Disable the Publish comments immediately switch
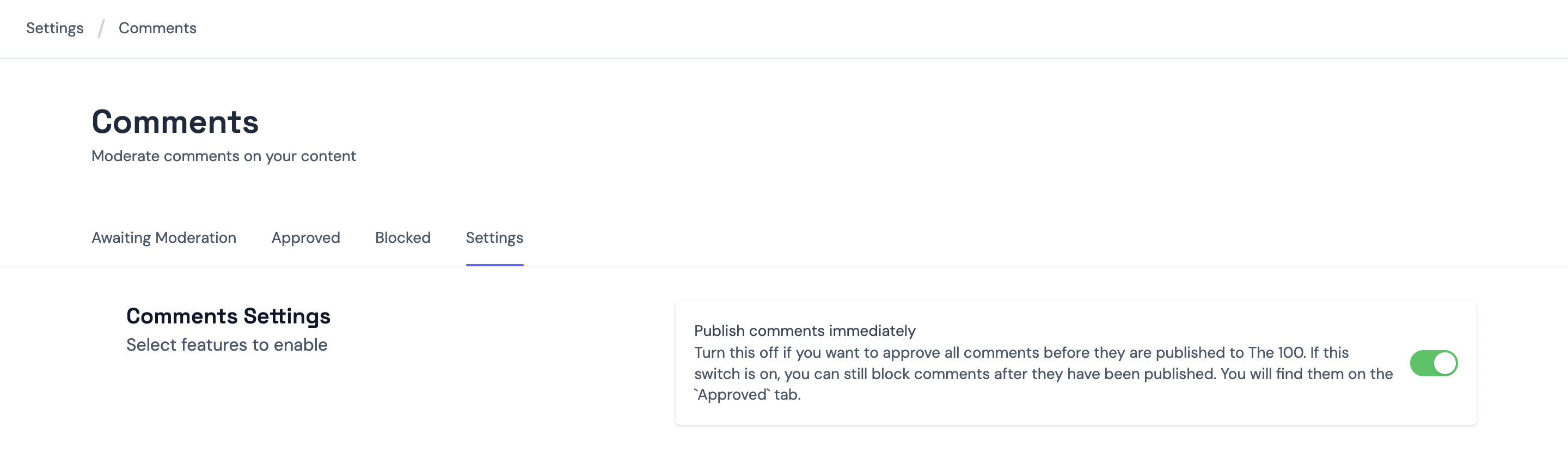 pos(1434,363)
